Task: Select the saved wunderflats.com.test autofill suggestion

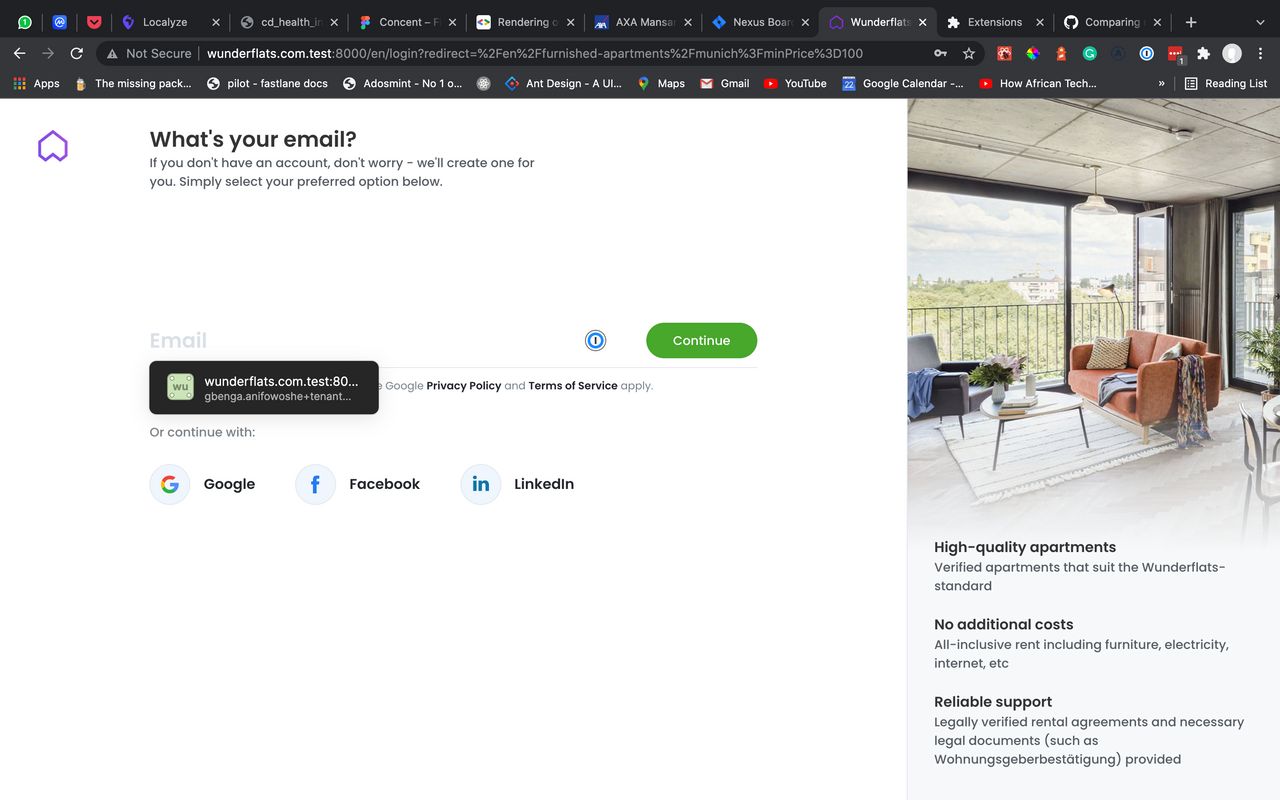Action: (x=264, y=388)
